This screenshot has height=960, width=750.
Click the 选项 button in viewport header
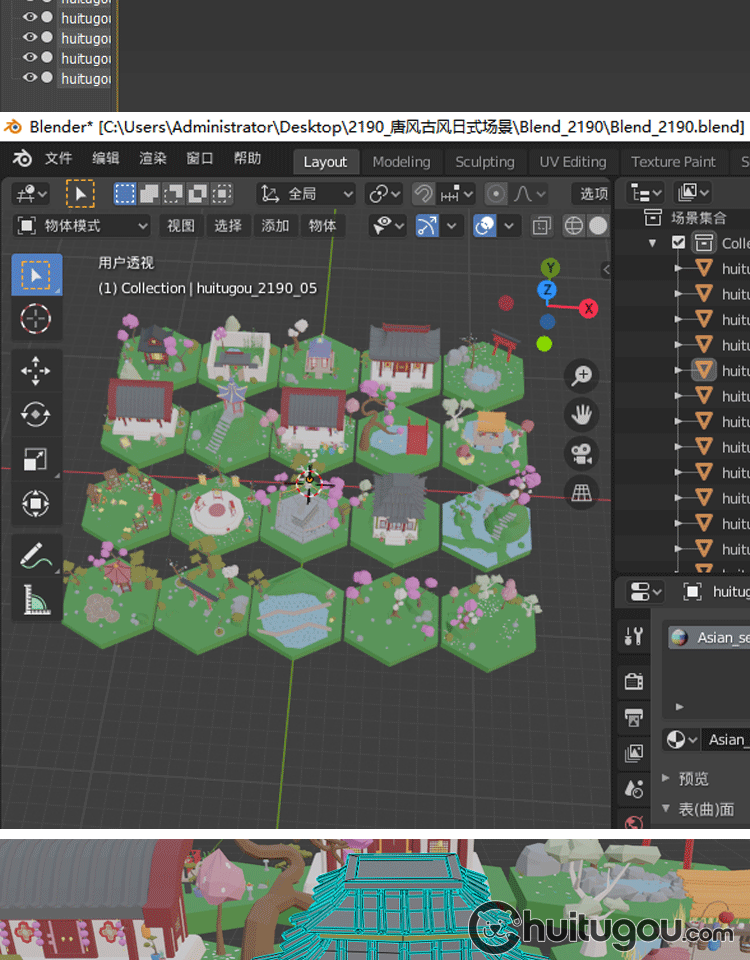(593, 194)
